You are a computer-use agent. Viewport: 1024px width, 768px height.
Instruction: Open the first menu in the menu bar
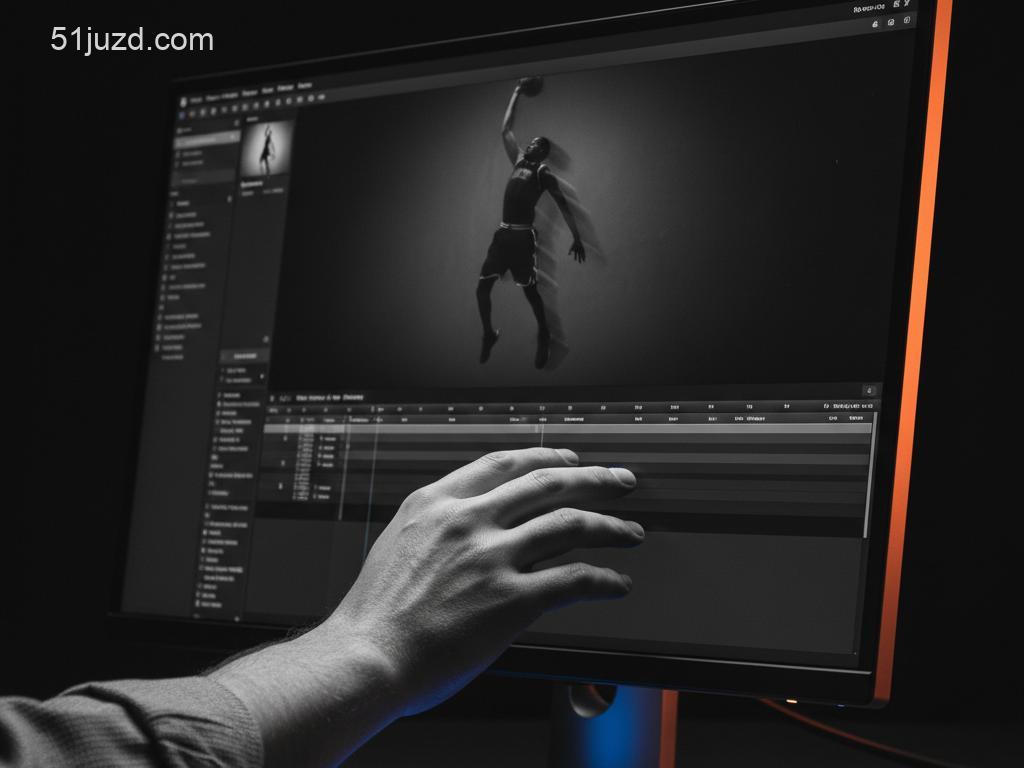point(196,100)
